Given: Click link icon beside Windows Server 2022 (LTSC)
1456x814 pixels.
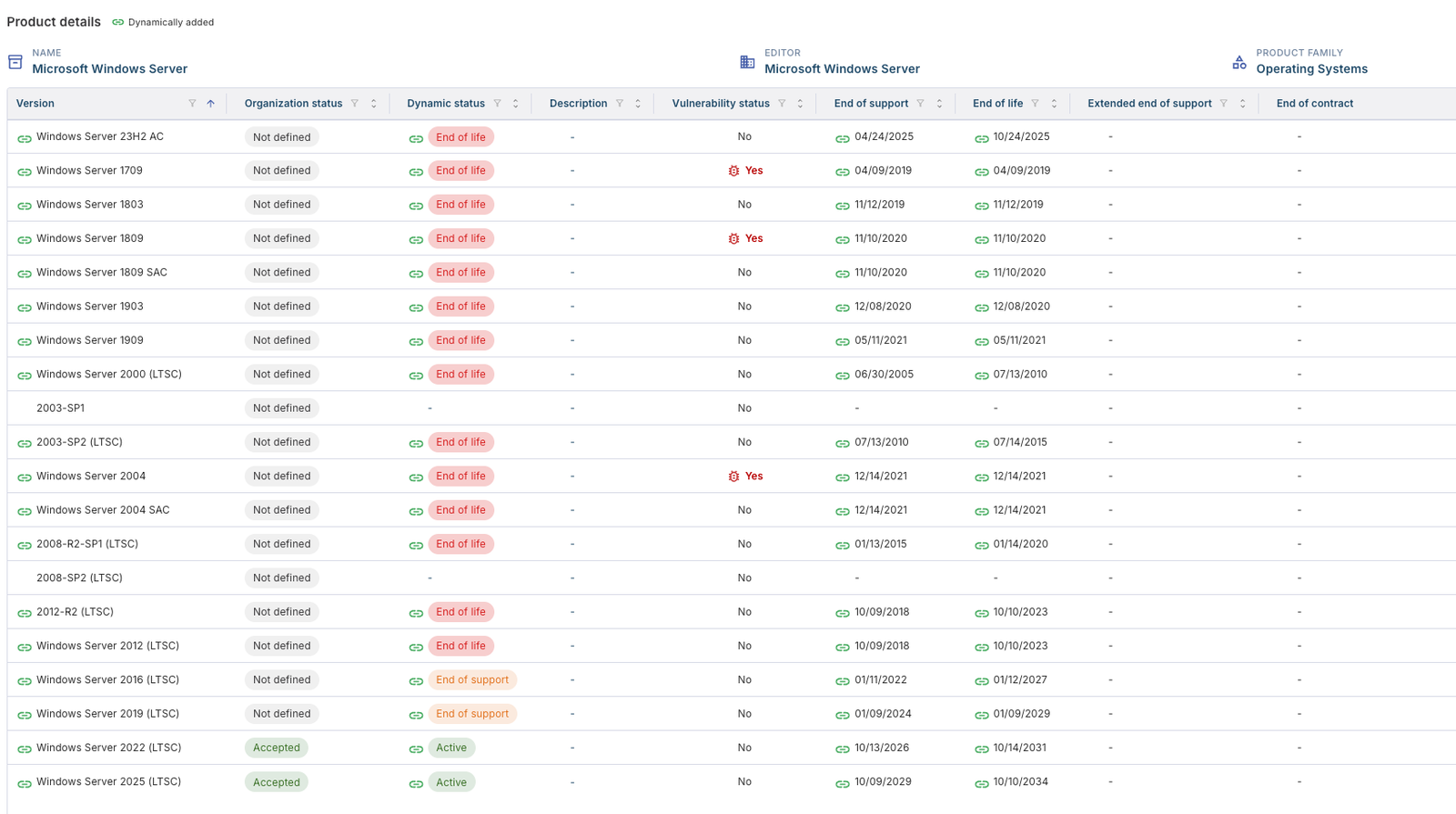Looking at the screenshot, I should pyautogui.click(x=25, y=749).
